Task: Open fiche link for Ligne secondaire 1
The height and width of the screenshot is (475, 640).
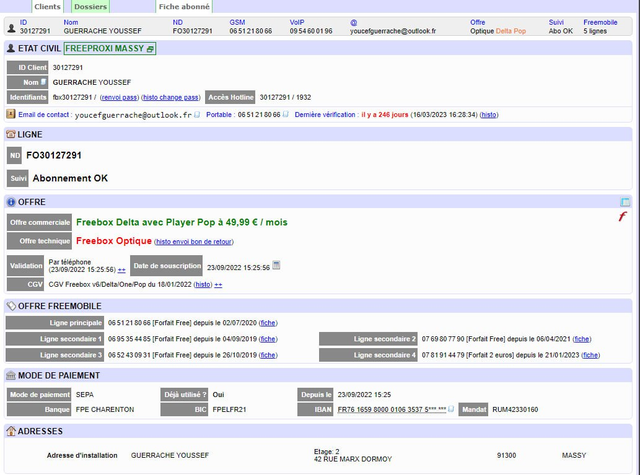Action: (x=268, y=339)
